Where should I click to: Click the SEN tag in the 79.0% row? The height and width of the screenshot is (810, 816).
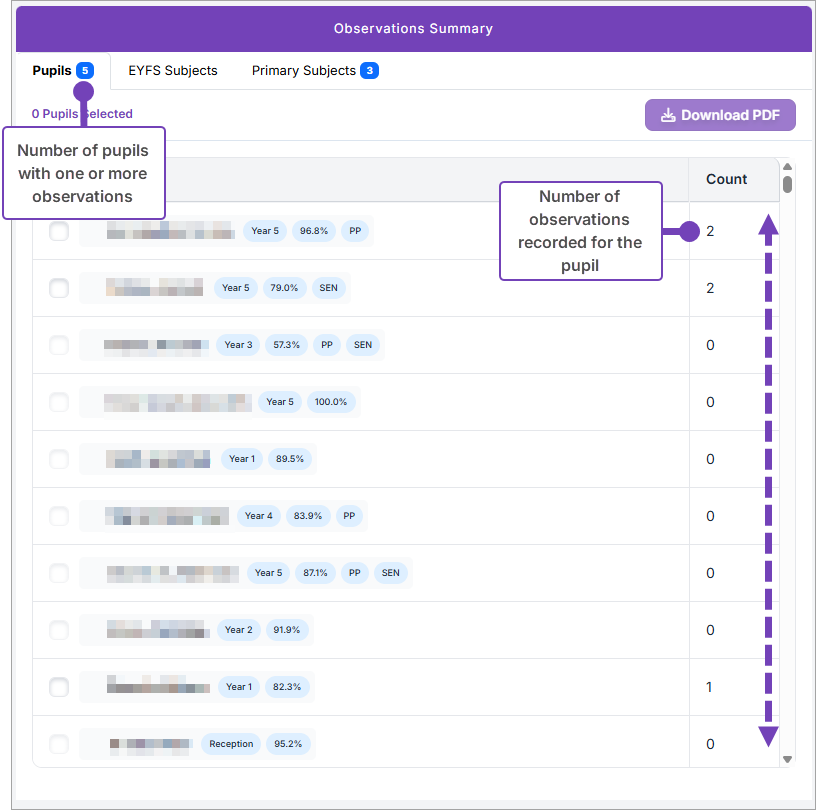pos(328,288)
